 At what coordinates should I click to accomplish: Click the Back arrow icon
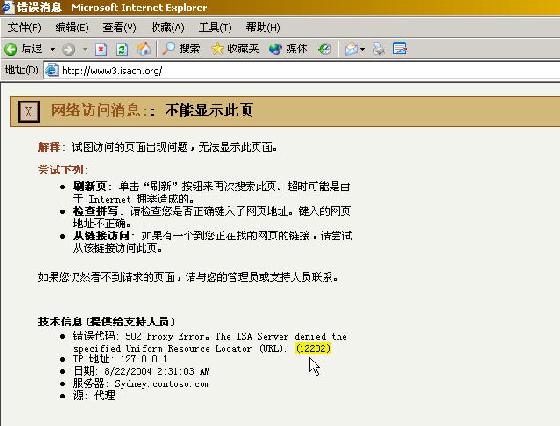coord(11,49)
